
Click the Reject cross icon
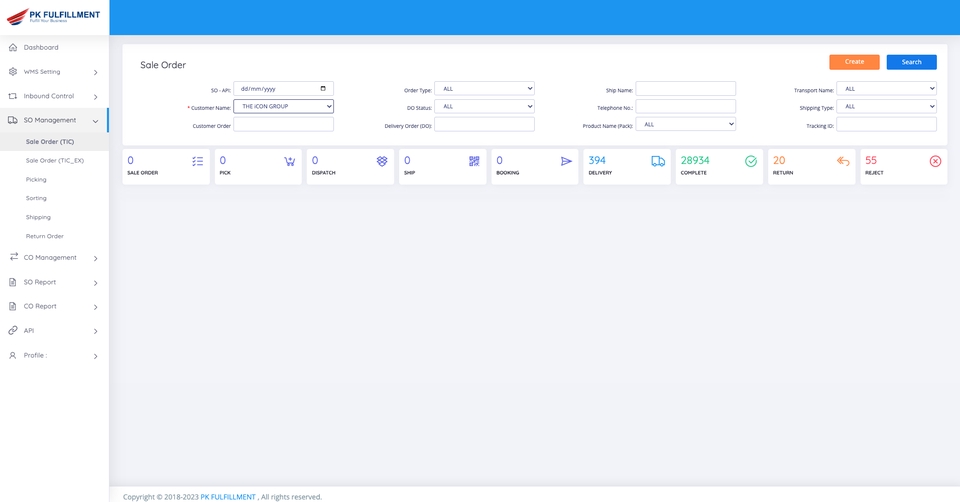936,161
